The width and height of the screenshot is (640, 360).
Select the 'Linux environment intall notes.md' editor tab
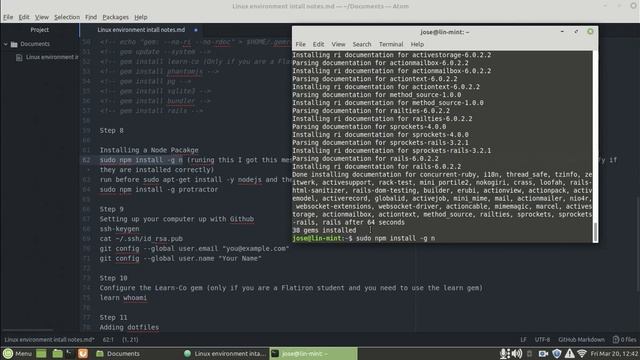pos(141,30)
